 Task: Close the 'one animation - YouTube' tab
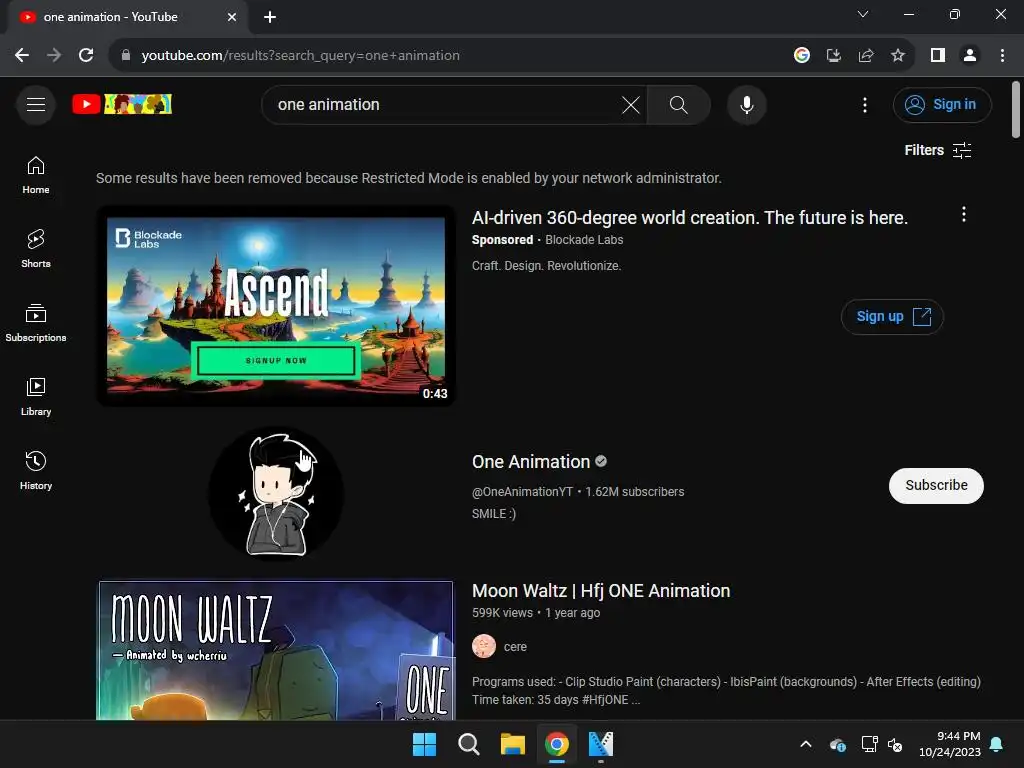pos(232,17)
